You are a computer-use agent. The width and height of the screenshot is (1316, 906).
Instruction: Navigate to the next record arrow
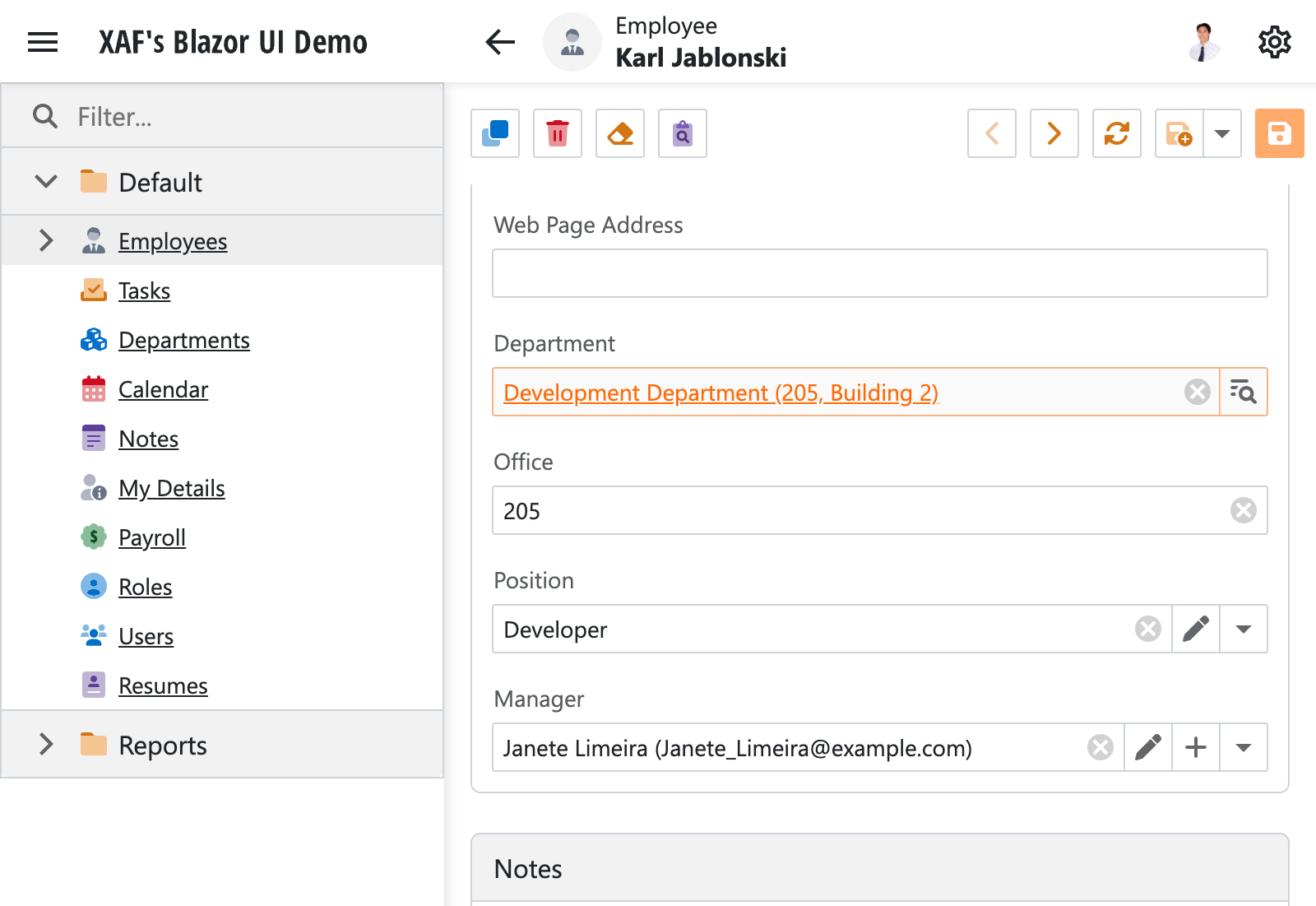(x=1054, y=133)
